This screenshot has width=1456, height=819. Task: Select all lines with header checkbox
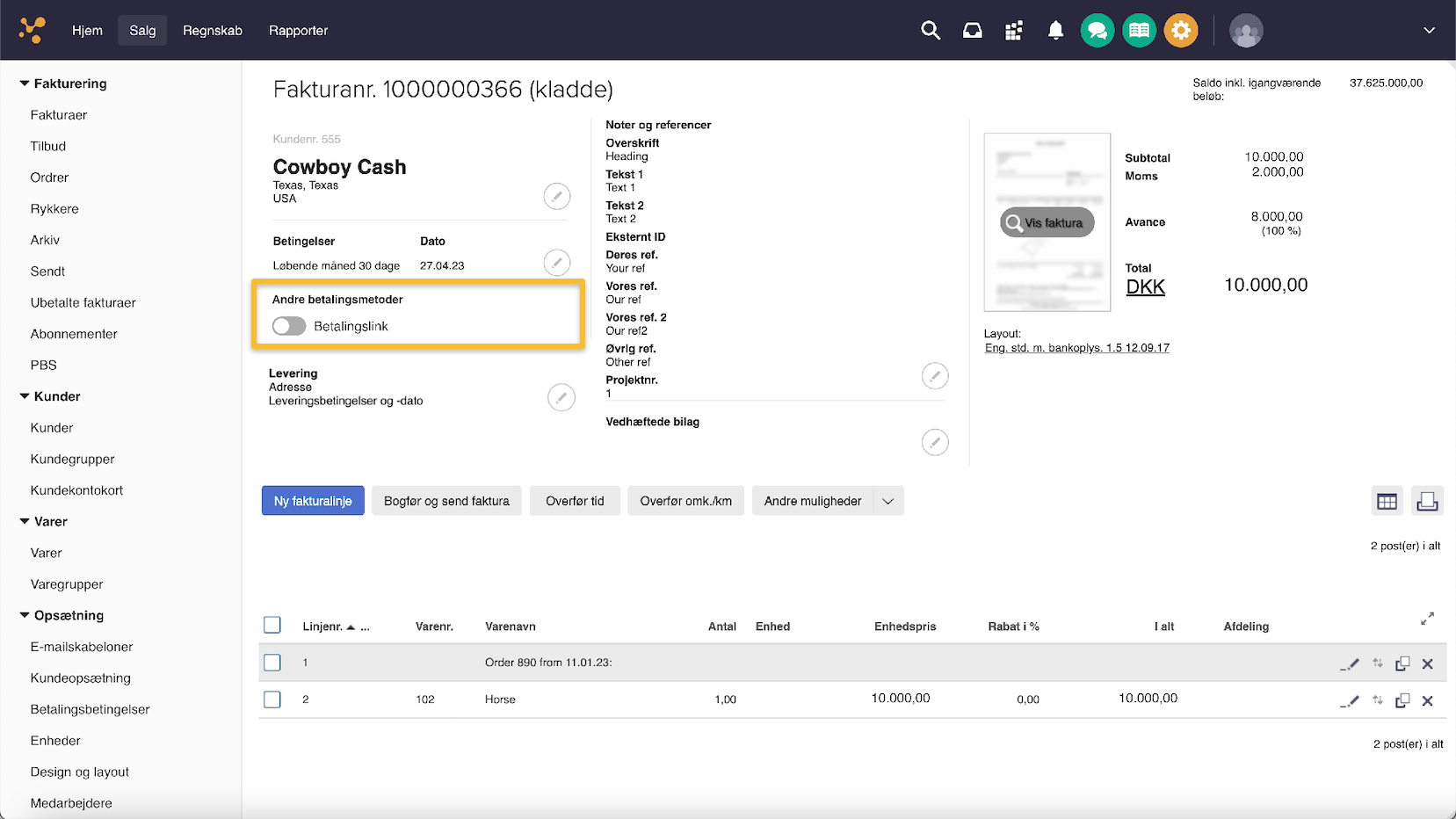(x=272, y=625)
